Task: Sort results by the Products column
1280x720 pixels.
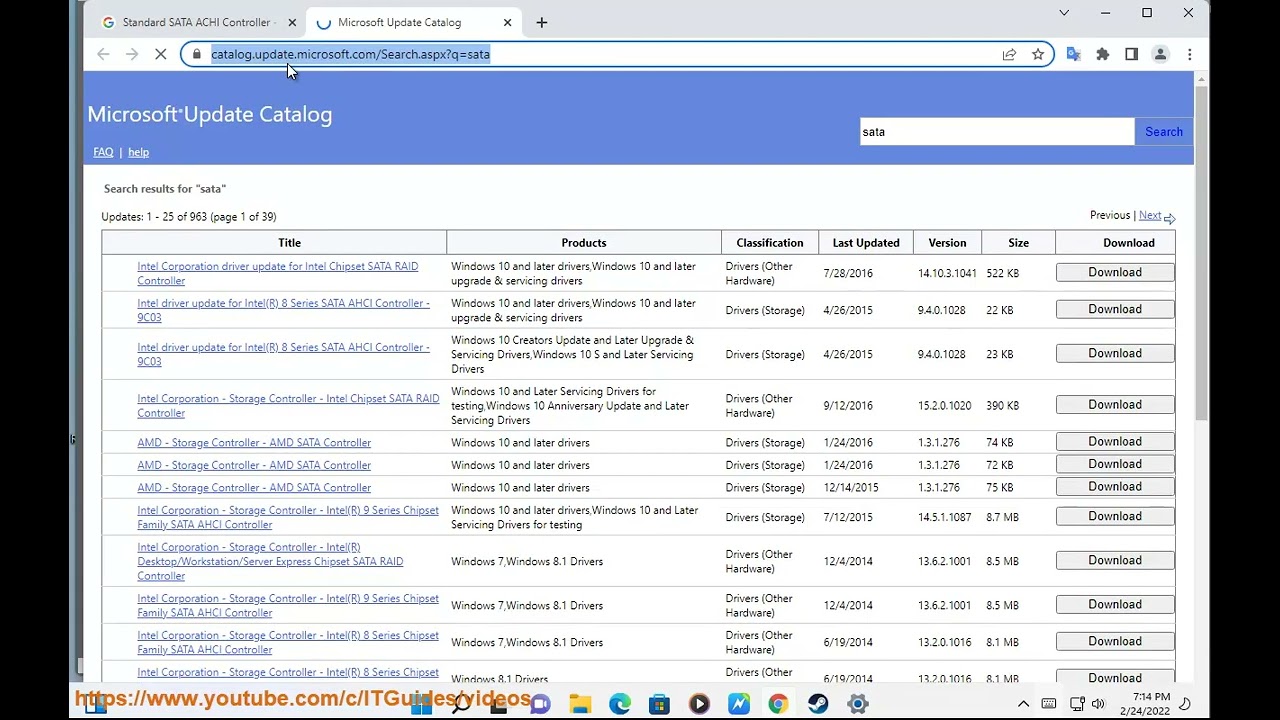Action: [584, 243]
